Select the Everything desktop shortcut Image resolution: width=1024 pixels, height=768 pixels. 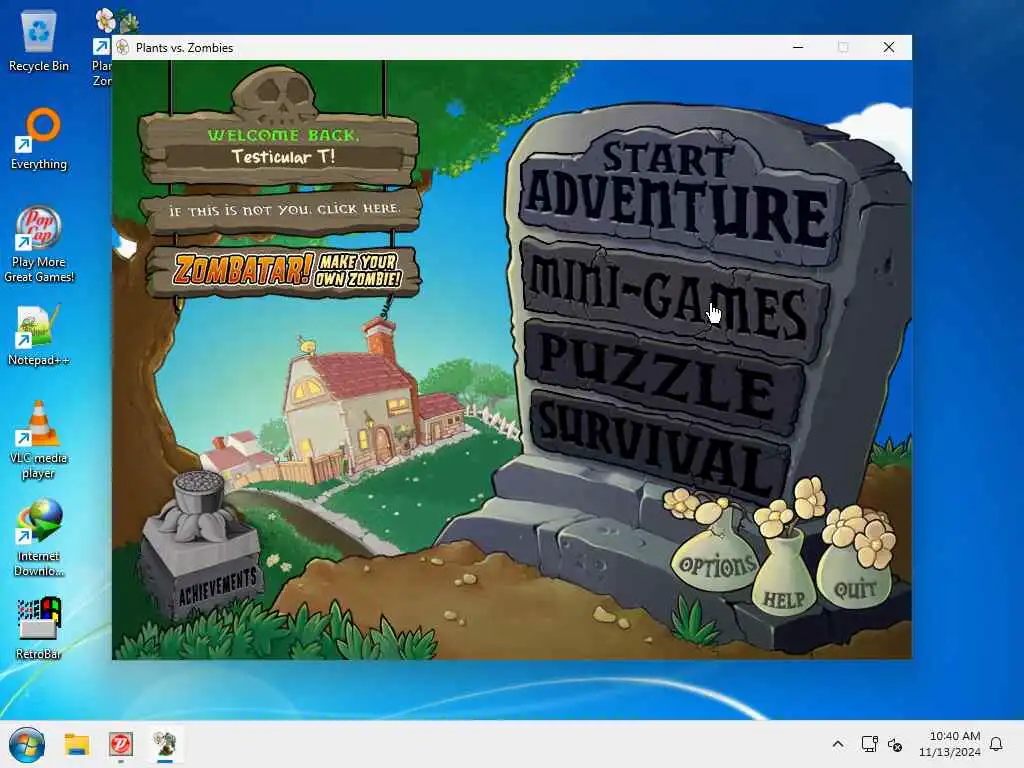[39, 139]
